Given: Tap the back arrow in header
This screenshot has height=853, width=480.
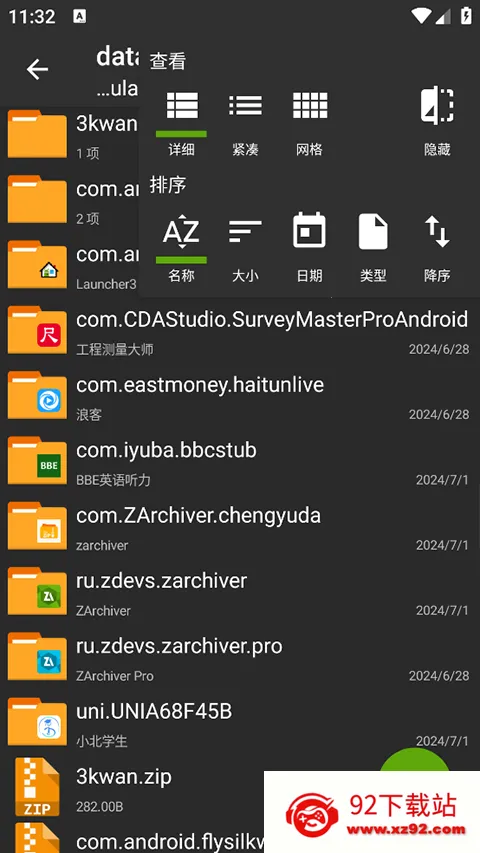Looking at the screenshot, I should 37,69.
